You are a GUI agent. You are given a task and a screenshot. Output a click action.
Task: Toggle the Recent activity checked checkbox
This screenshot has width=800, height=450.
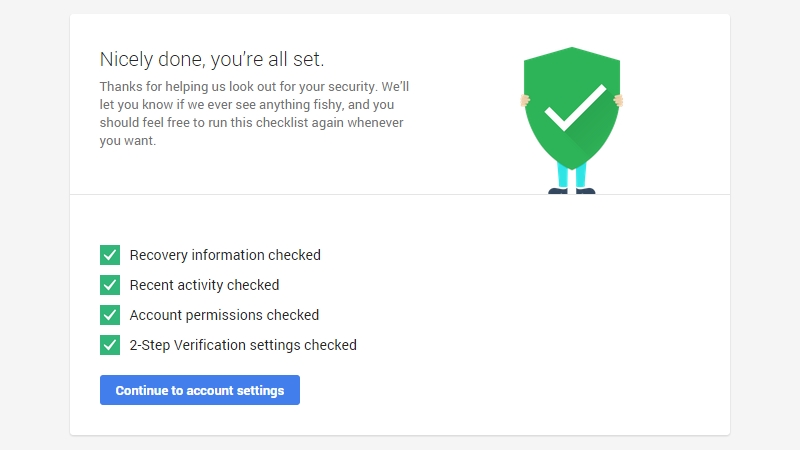coord(110,285)
